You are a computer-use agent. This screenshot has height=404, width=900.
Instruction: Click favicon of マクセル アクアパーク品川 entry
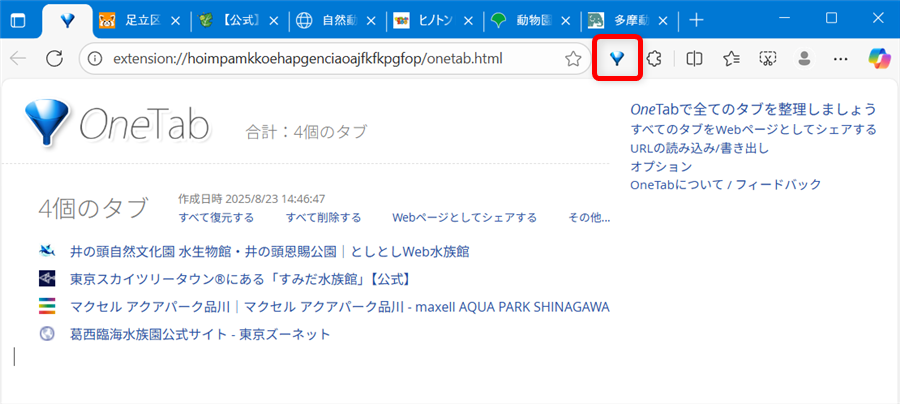[47, 306]
